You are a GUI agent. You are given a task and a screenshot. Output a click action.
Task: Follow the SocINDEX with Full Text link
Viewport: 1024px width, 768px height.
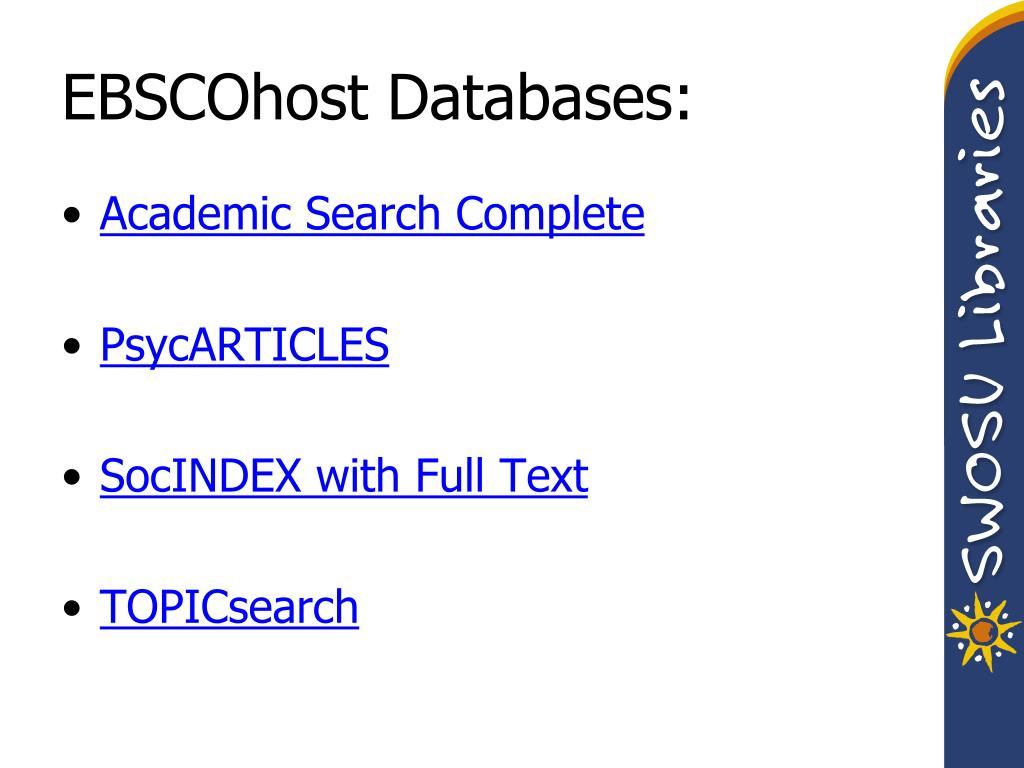pos(344,475)
